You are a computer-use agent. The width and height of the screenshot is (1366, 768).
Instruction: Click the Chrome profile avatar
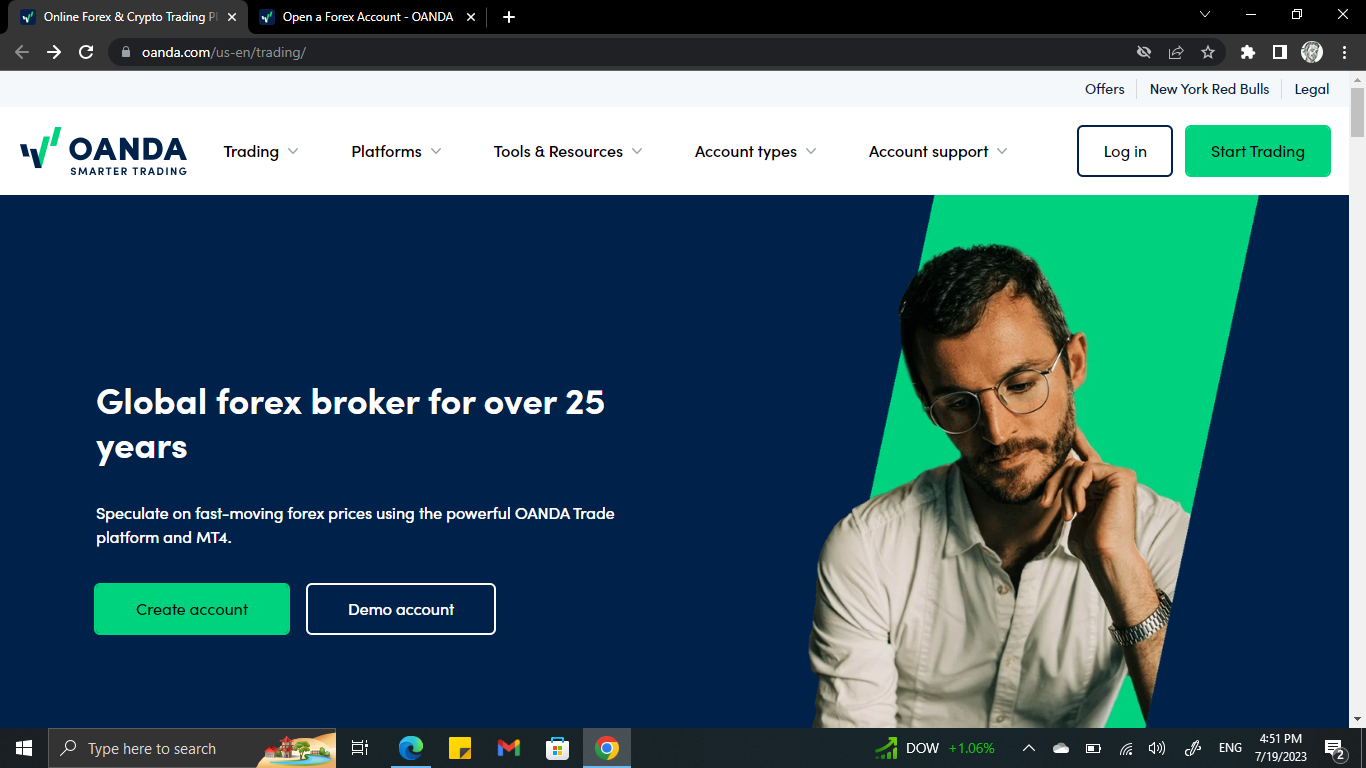click(1312, 52)
